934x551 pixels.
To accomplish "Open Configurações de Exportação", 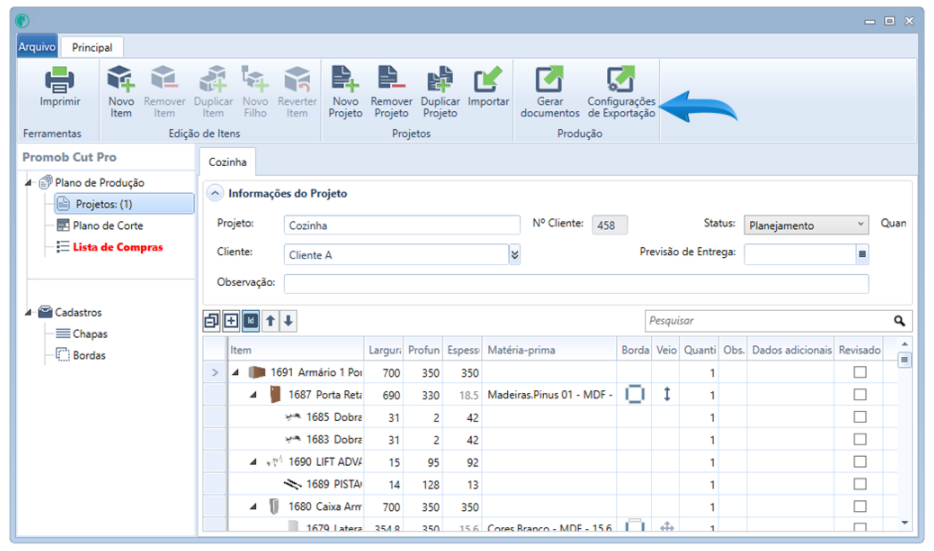I will (x=621, y=91).
